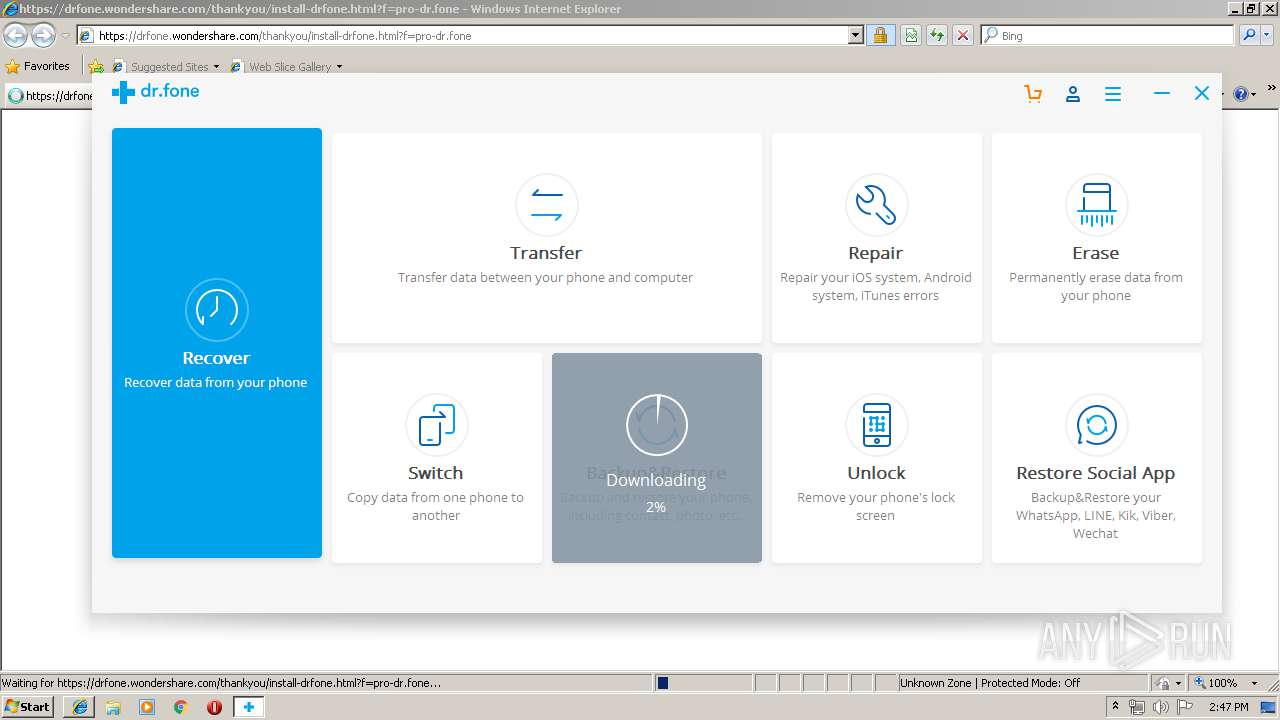This screenshot has width=1280, height=720.
Task: Click 'Unknown Zone | Protected Mode: Off' status
Action: 989,683
